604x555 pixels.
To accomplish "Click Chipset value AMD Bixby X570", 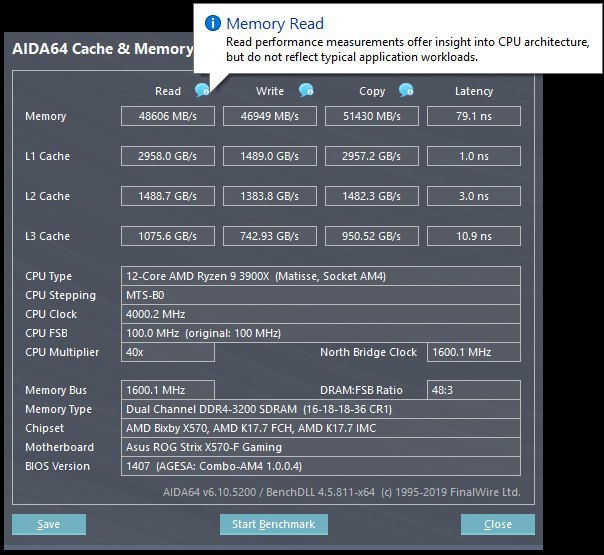I will pos(321,428).
